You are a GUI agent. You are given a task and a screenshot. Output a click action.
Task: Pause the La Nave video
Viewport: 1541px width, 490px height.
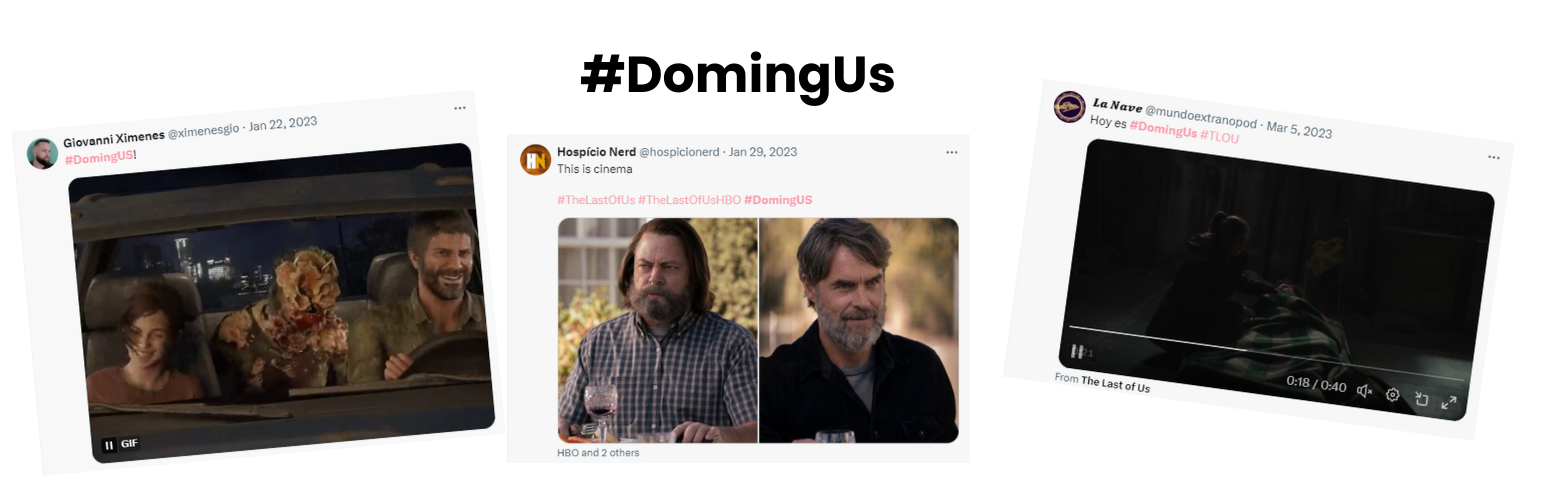[x=1077, y=351]
